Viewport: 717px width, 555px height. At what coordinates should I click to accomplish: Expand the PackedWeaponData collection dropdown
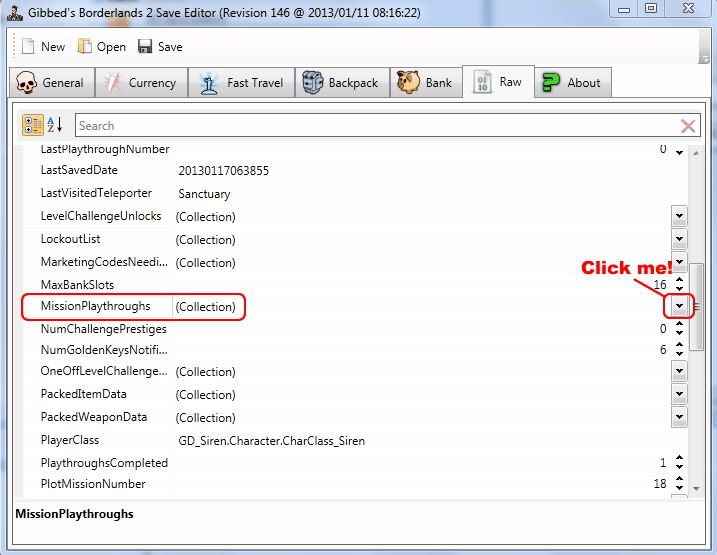coord(679,417)
